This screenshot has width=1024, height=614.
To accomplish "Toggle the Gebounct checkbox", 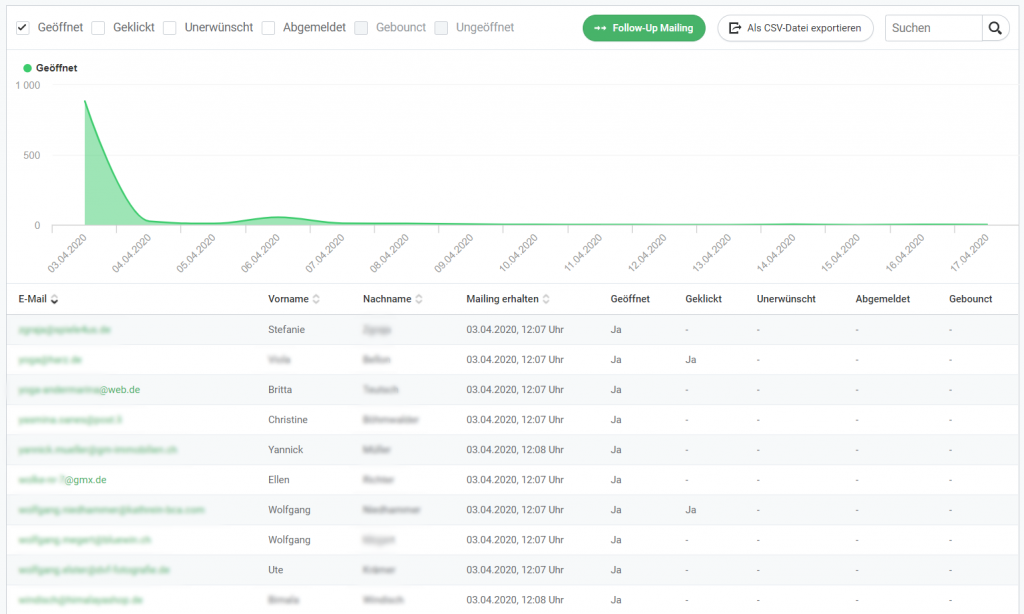I will [361, 27].
